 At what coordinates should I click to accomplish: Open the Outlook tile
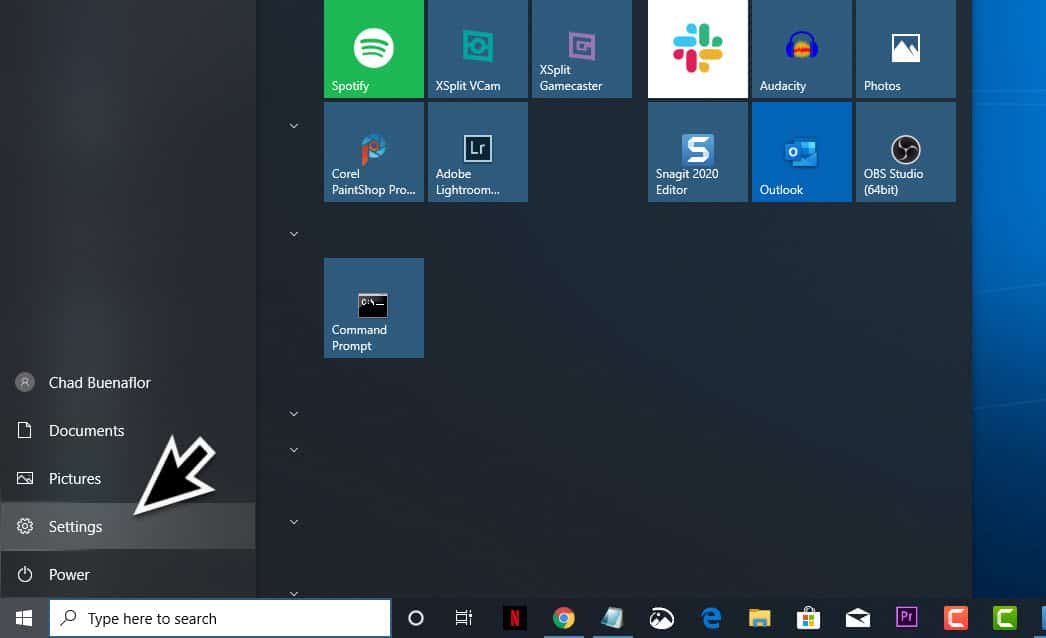[x=802, y=152]
